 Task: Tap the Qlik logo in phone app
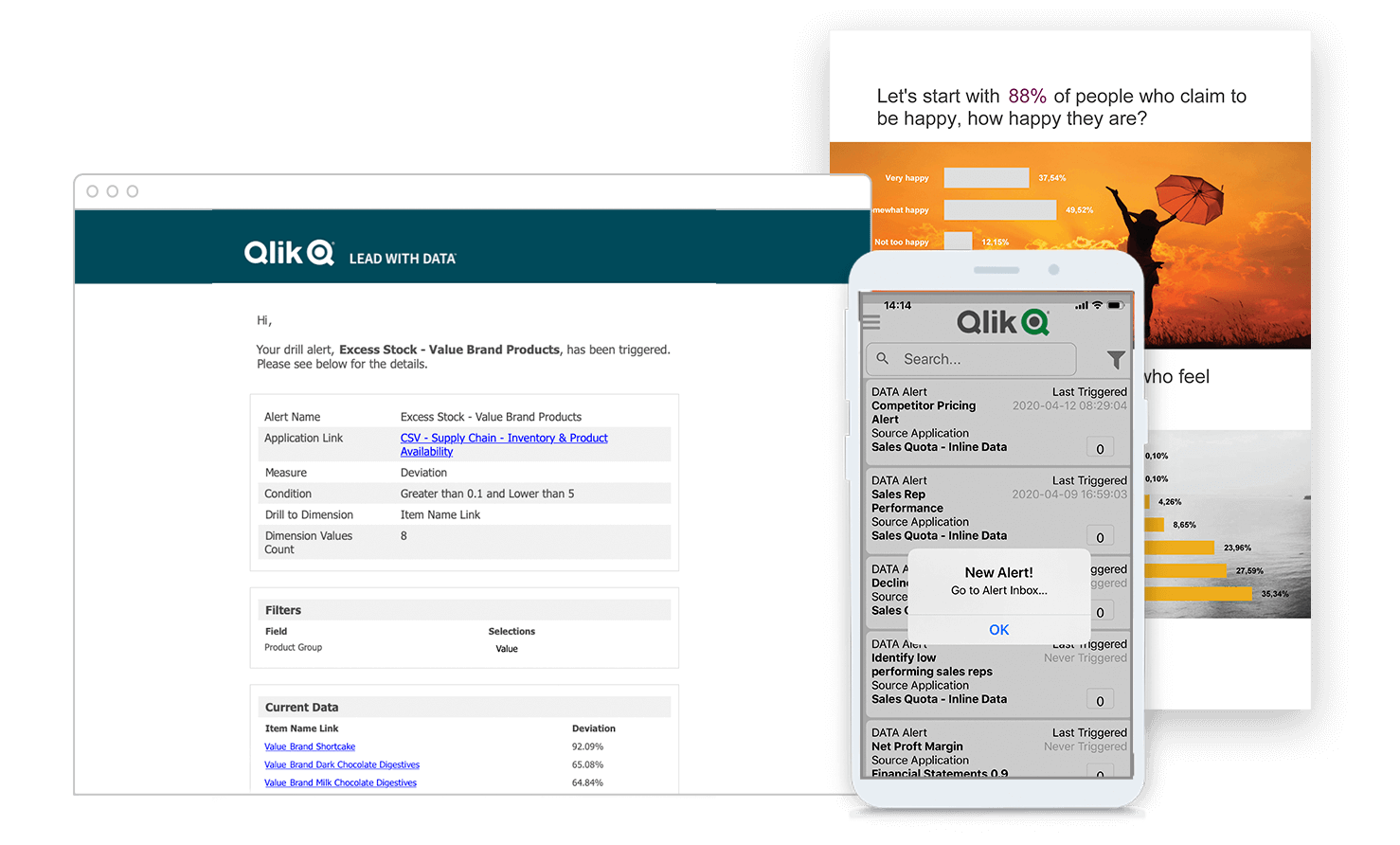point(1002,322)
